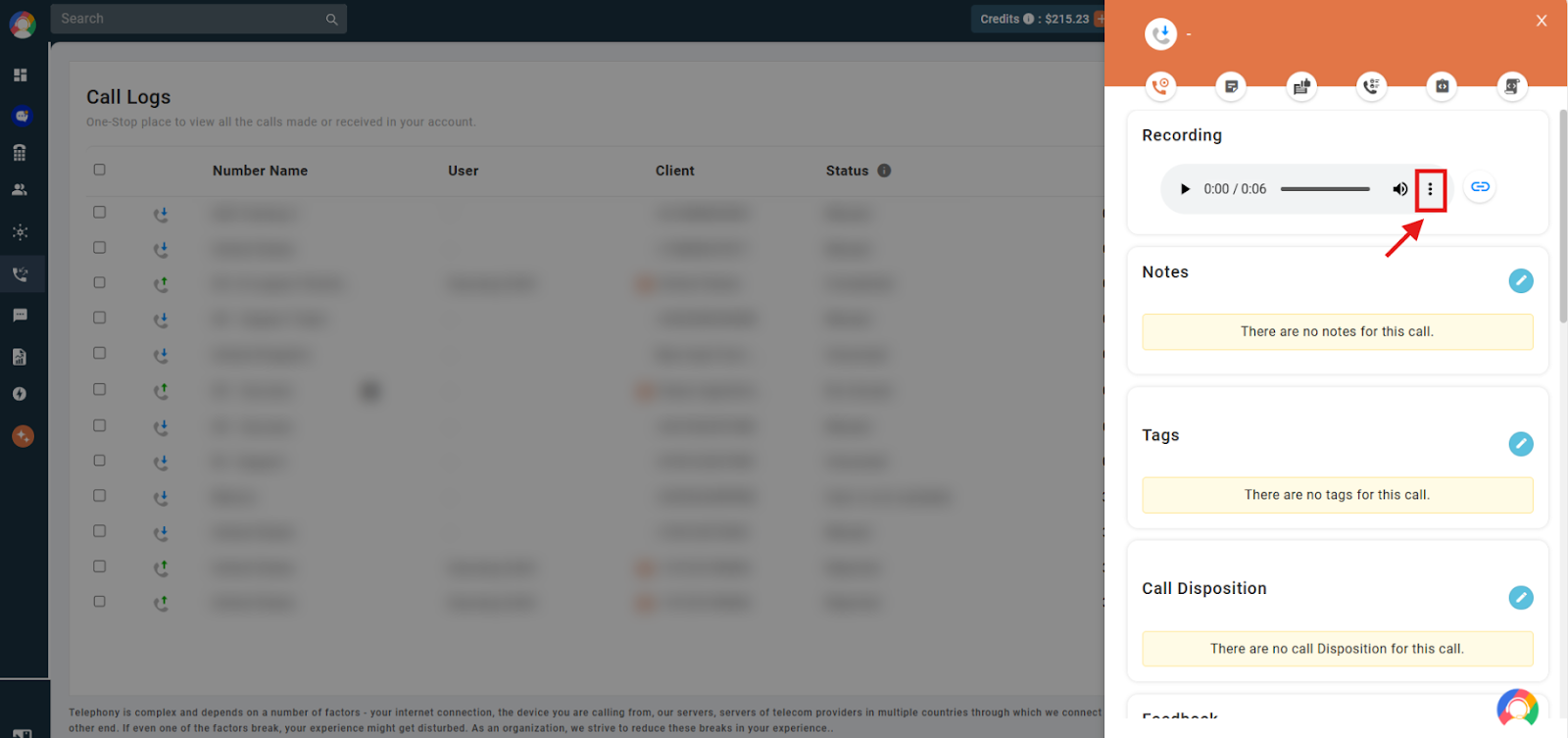Tick the second call row checkbox

click(99, 247)
